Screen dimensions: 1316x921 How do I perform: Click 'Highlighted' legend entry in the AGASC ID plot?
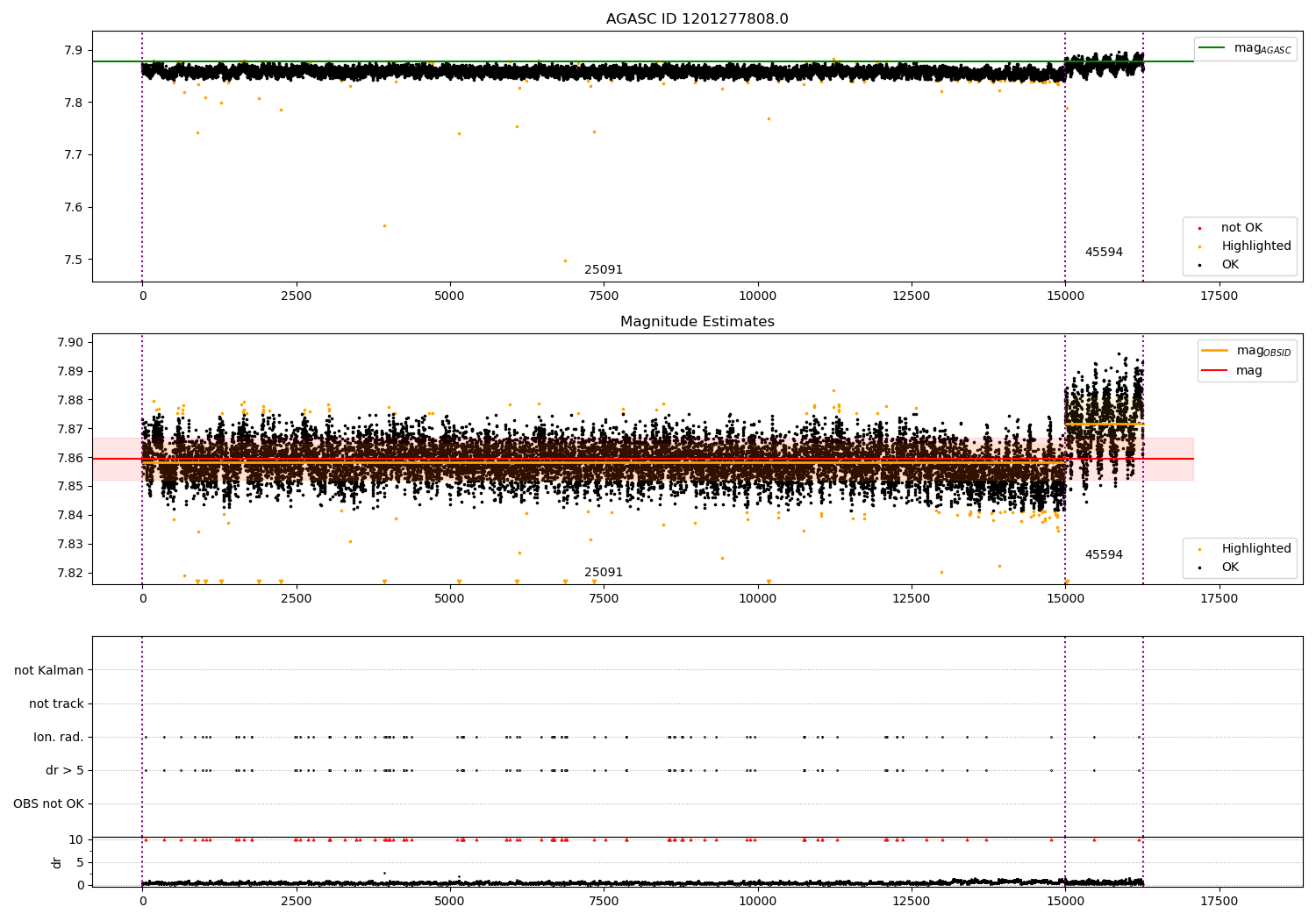click(1256, 246)
